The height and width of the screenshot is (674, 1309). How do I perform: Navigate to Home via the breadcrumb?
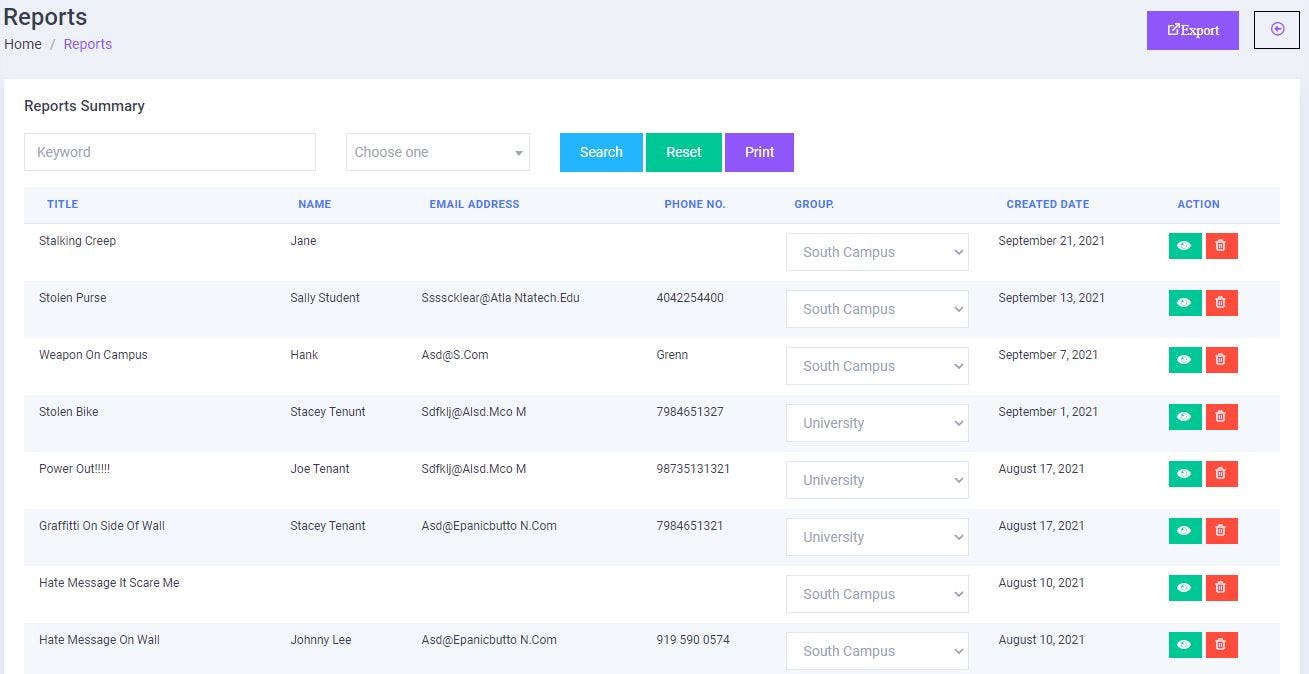click(x=22, y=44)
